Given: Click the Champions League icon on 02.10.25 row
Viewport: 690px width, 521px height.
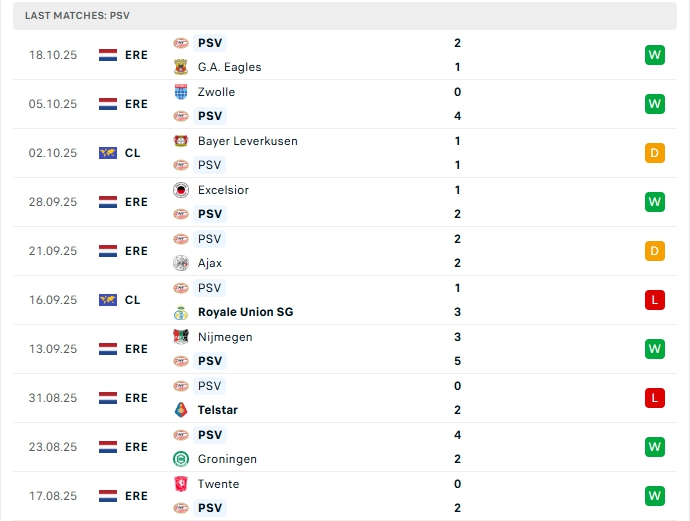Looking at the screenshot, I should pyautogui.click(x=108, y=153).
